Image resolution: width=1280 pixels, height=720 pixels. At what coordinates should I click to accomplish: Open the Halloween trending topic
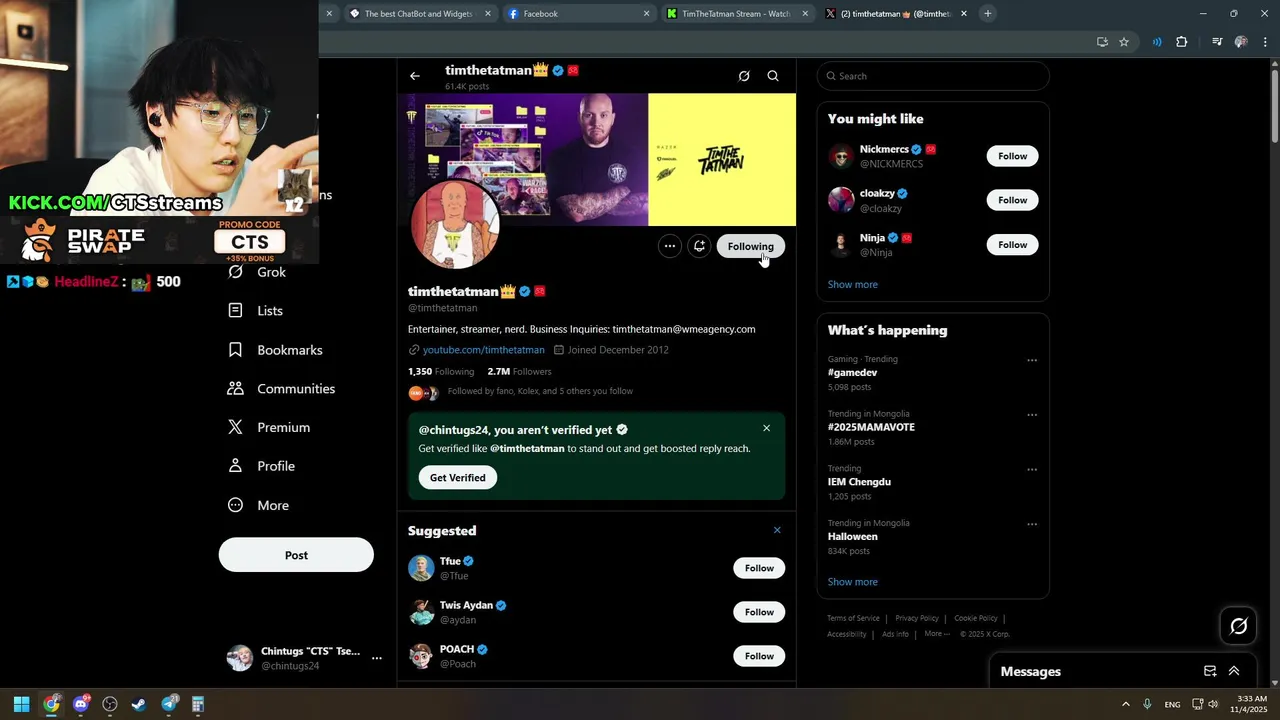click(x=853, y=537)
